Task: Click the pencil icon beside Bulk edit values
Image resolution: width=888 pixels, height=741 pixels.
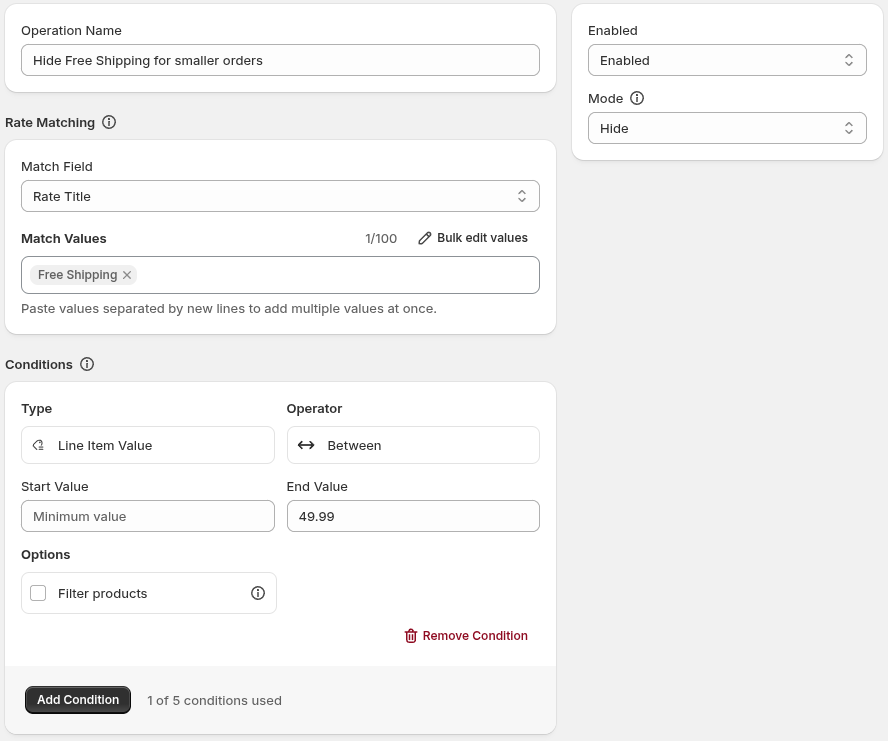Action: click(x=425, y=239)
